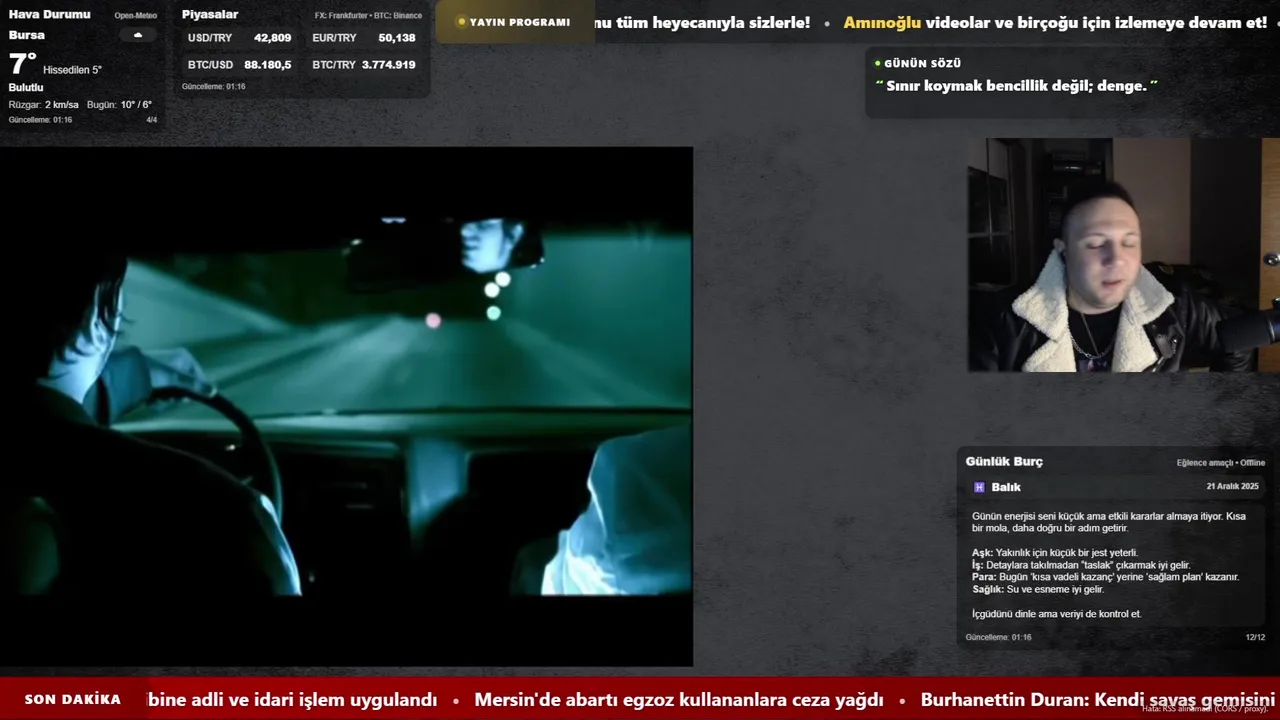This screenshot has height=720, width=1280.
Task: Click the 7° temperature reading
Action: (22, 65)
